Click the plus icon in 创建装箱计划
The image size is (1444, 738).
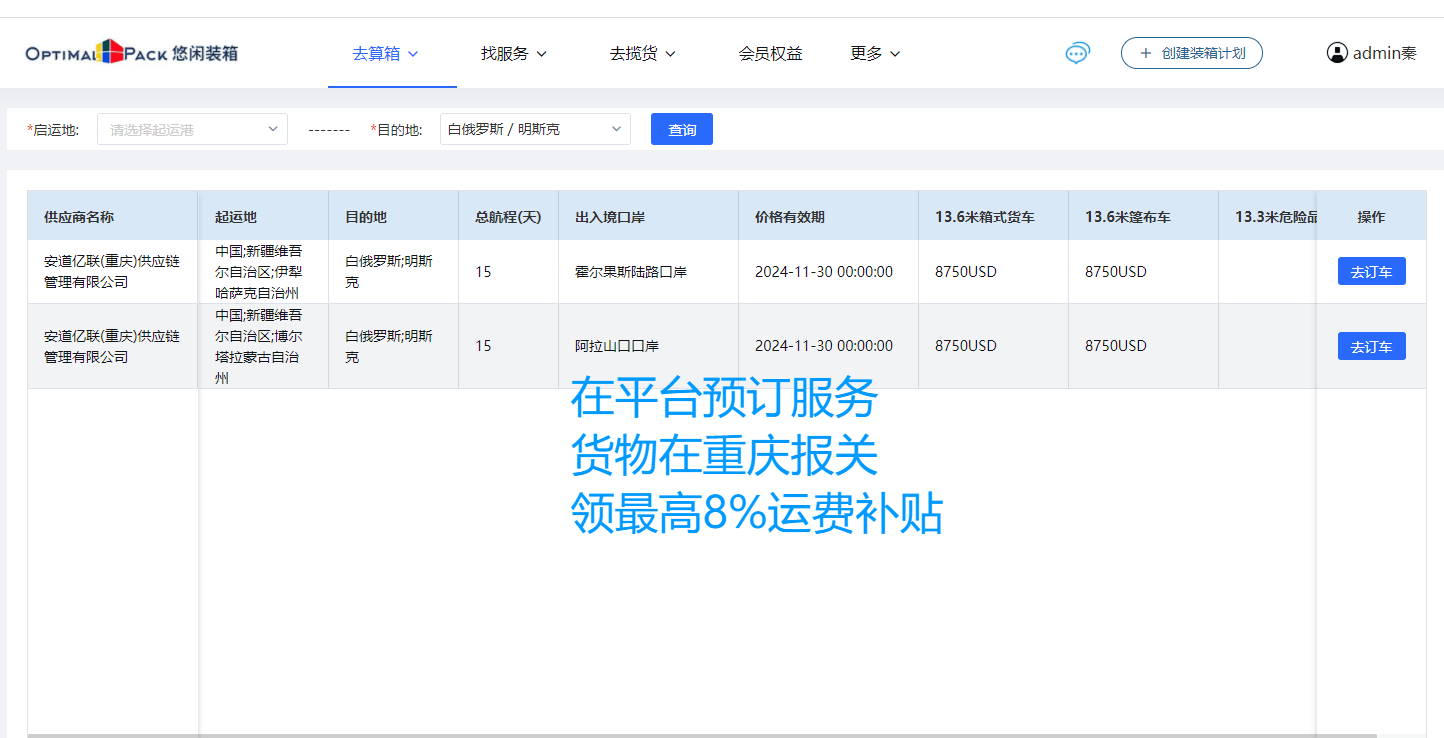coord(1146,53)
